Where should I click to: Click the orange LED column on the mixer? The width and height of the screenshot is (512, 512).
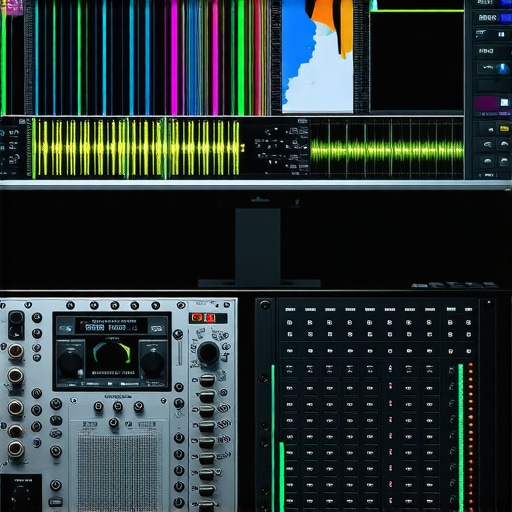[x=470, y=437]
